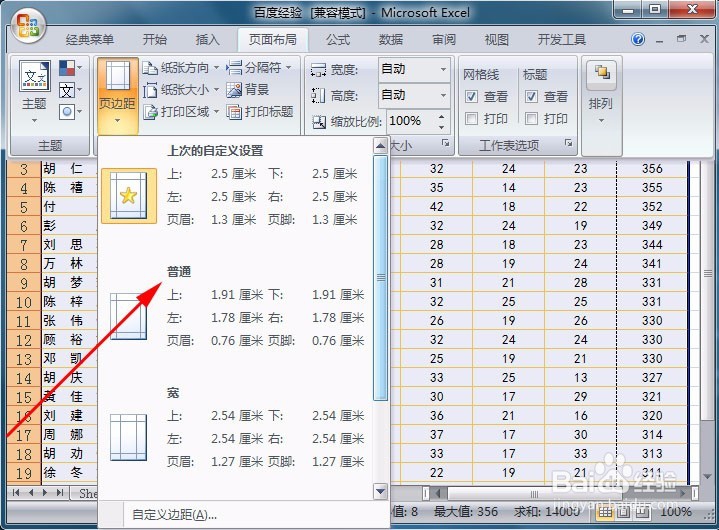Click cell with value 344
This screenshot has width=719, height=530.
click(x=652, y=245)
